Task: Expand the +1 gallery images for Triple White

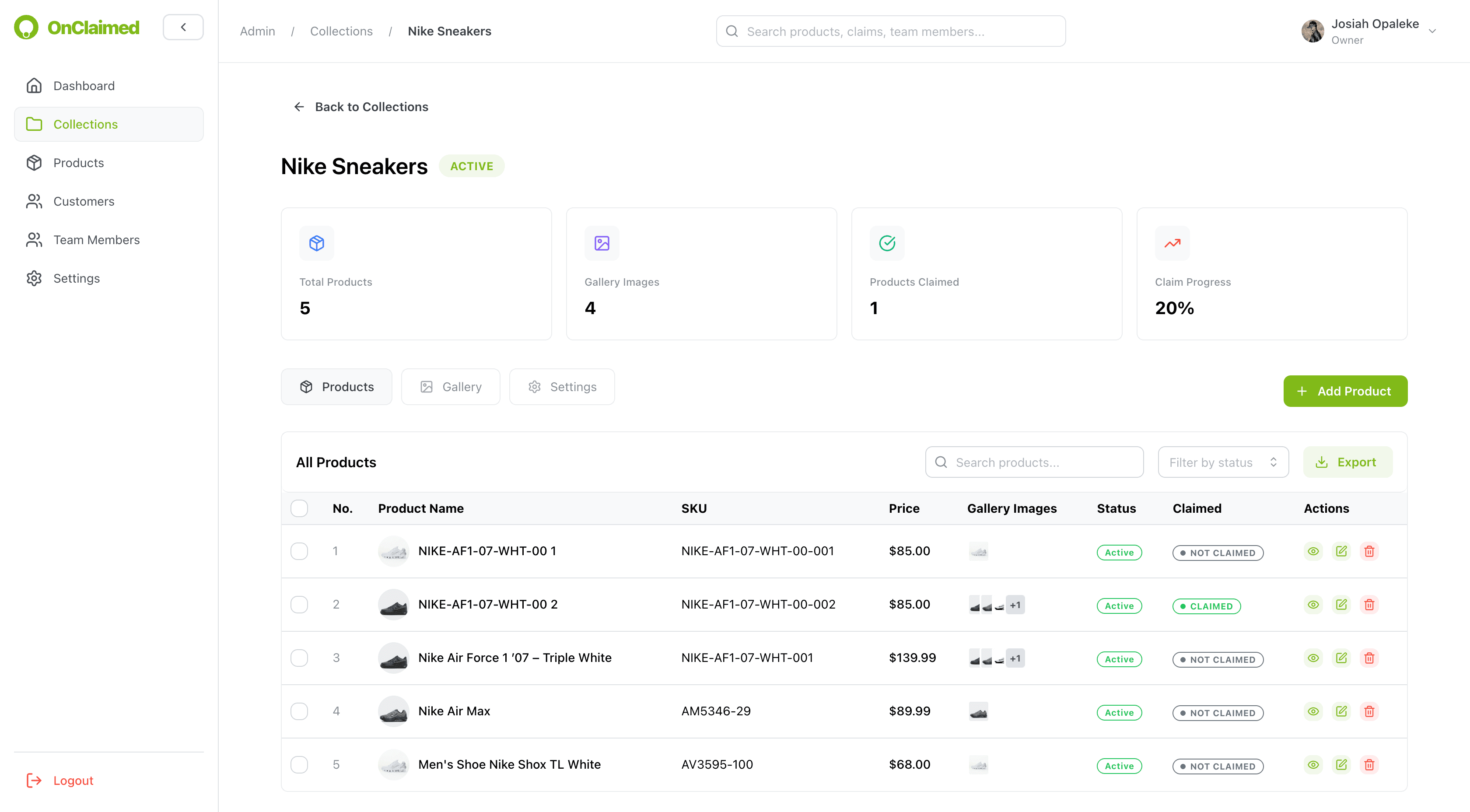Action: 1015,658
